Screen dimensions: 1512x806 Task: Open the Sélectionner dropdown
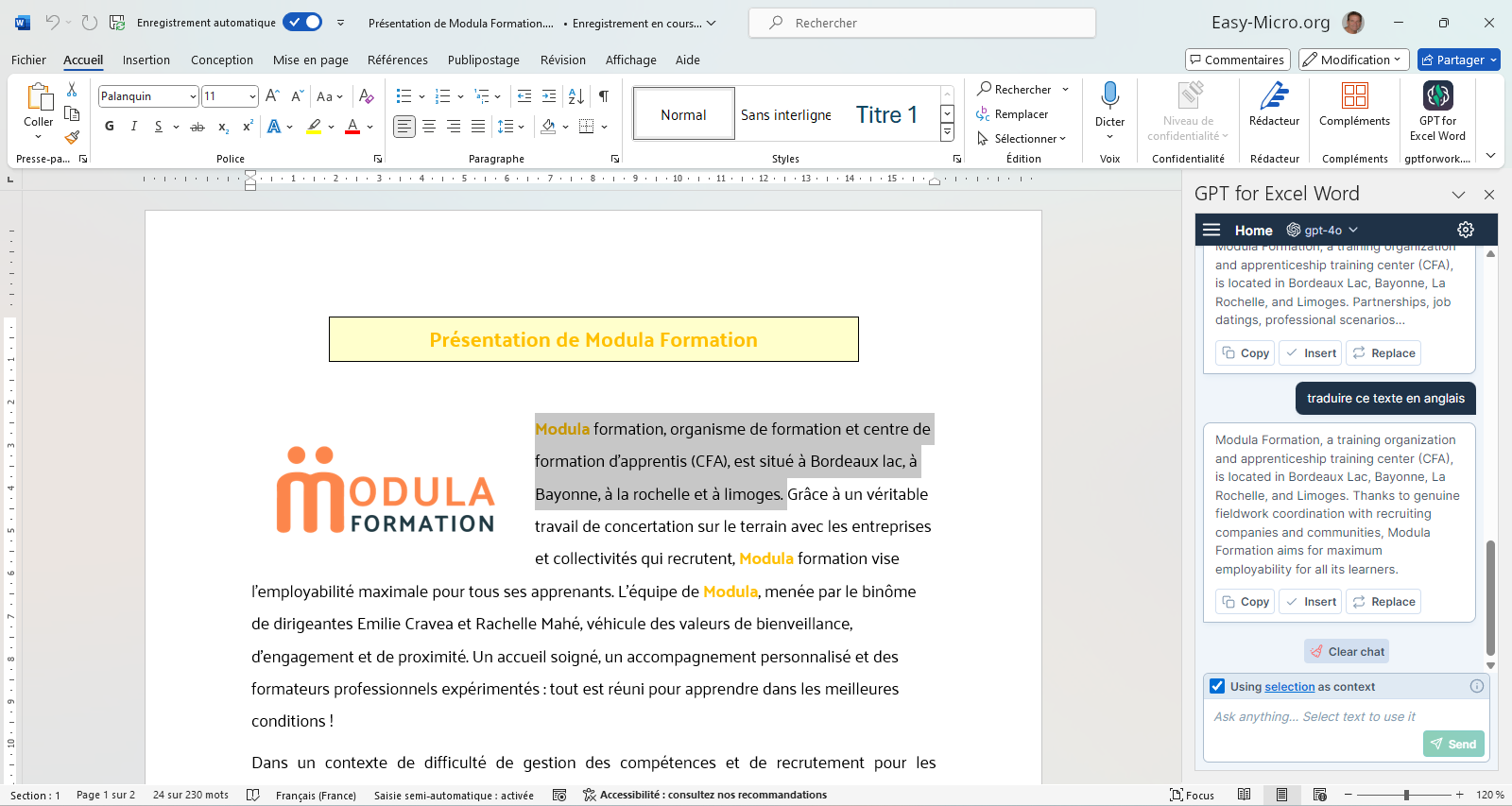point(1022,138)
